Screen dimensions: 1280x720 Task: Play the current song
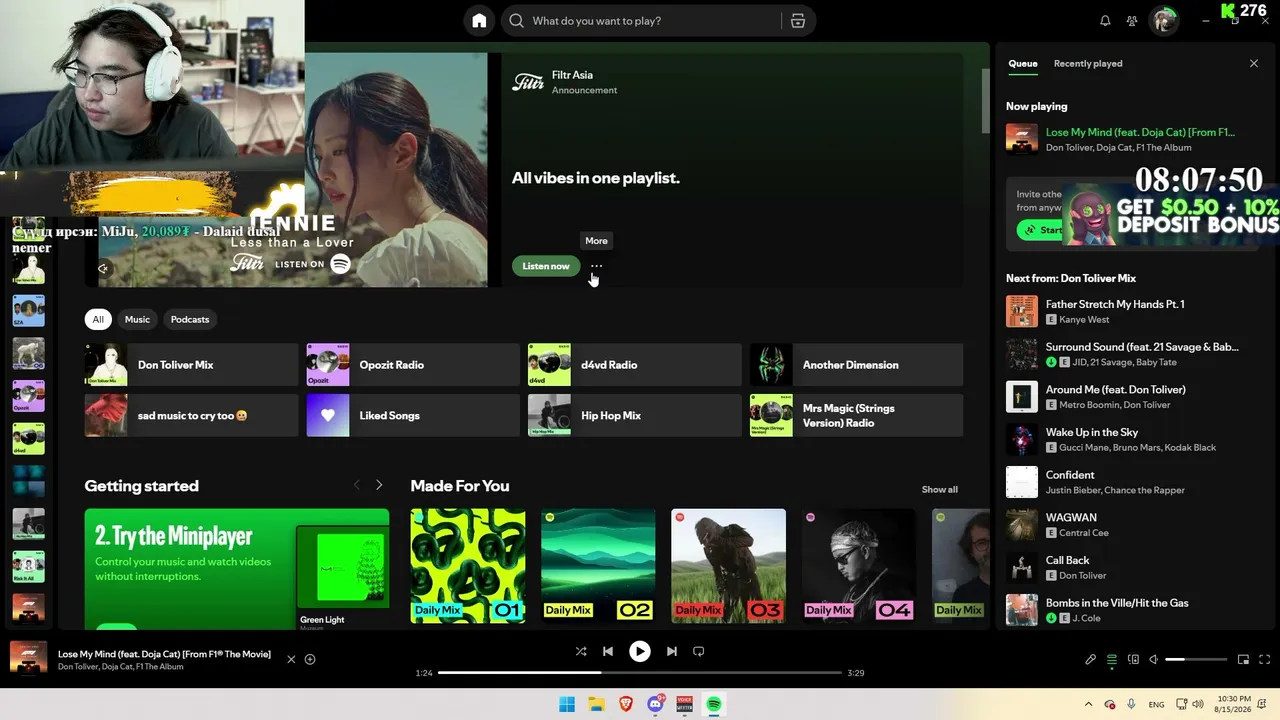pyautogui.click(x=640, y=651)
